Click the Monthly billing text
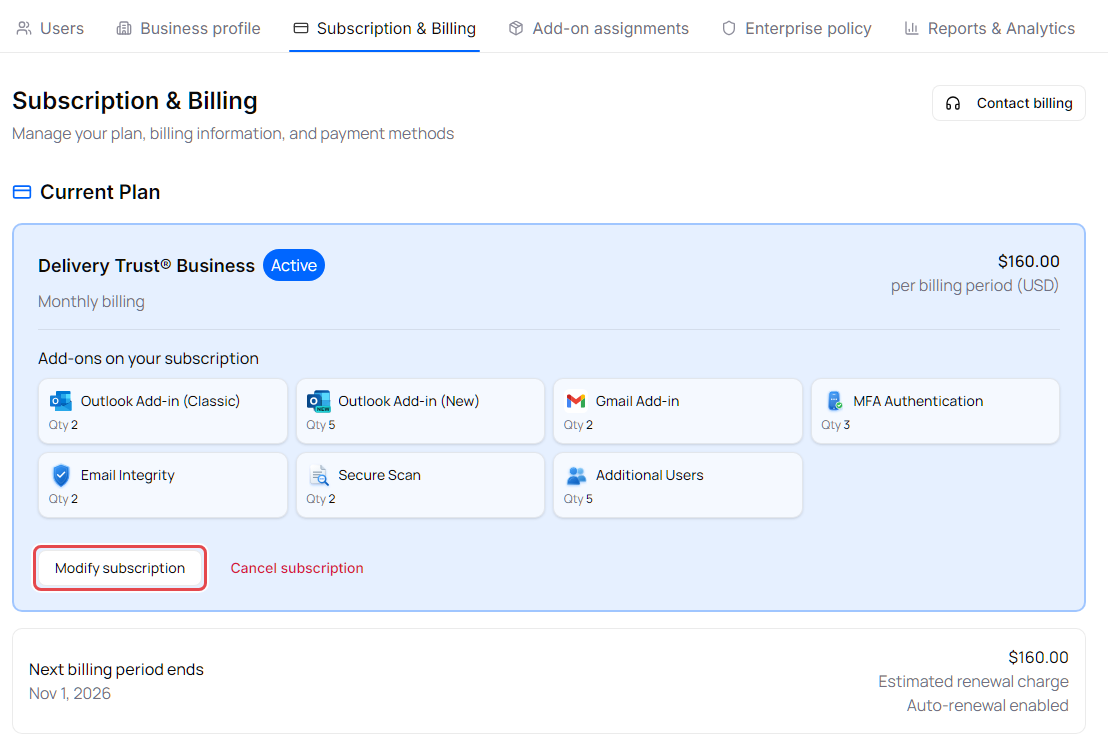 pyautogui.click(x=91, y=302)
